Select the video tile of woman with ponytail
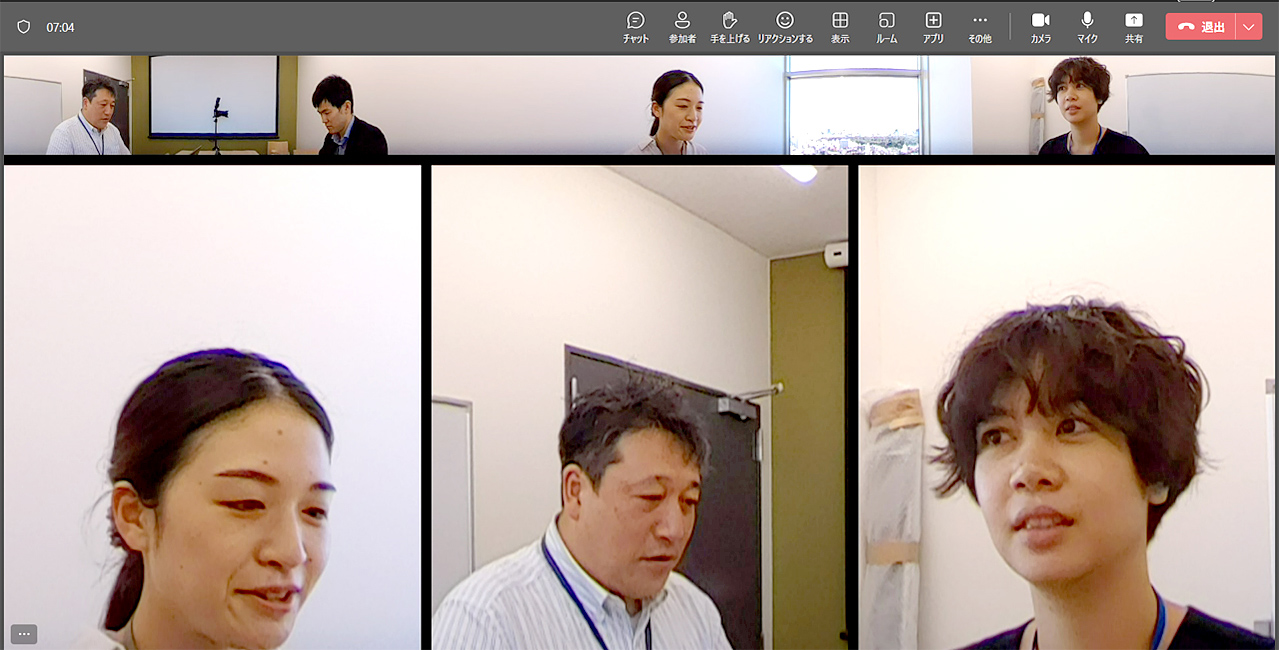This screenshot has height=650, width=1279. tap(212, 407)
